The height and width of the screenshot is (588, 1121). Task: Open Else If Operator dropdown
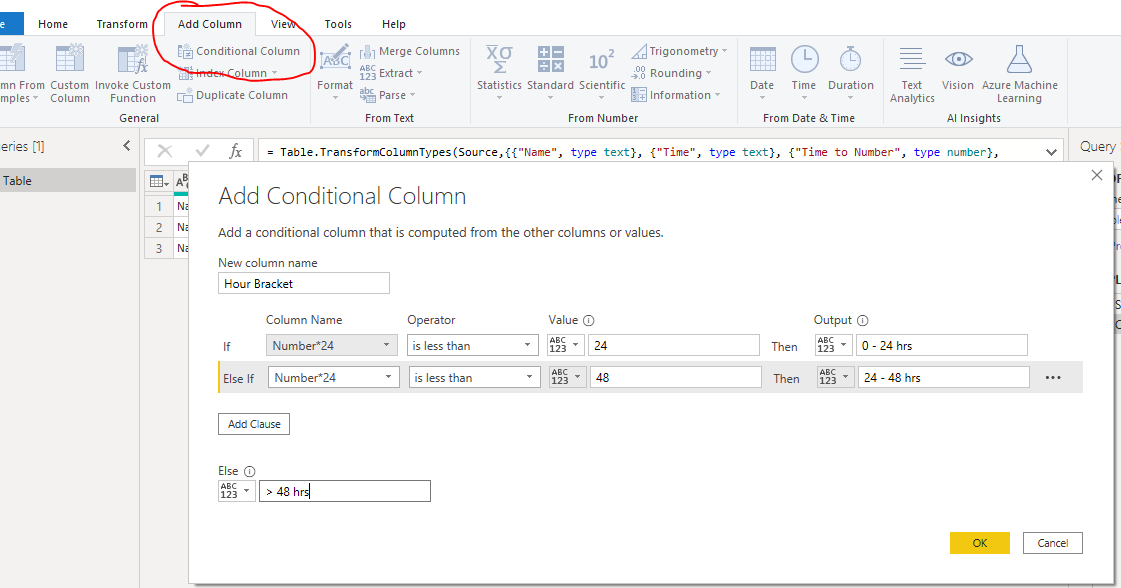click(x=475, y=377)
